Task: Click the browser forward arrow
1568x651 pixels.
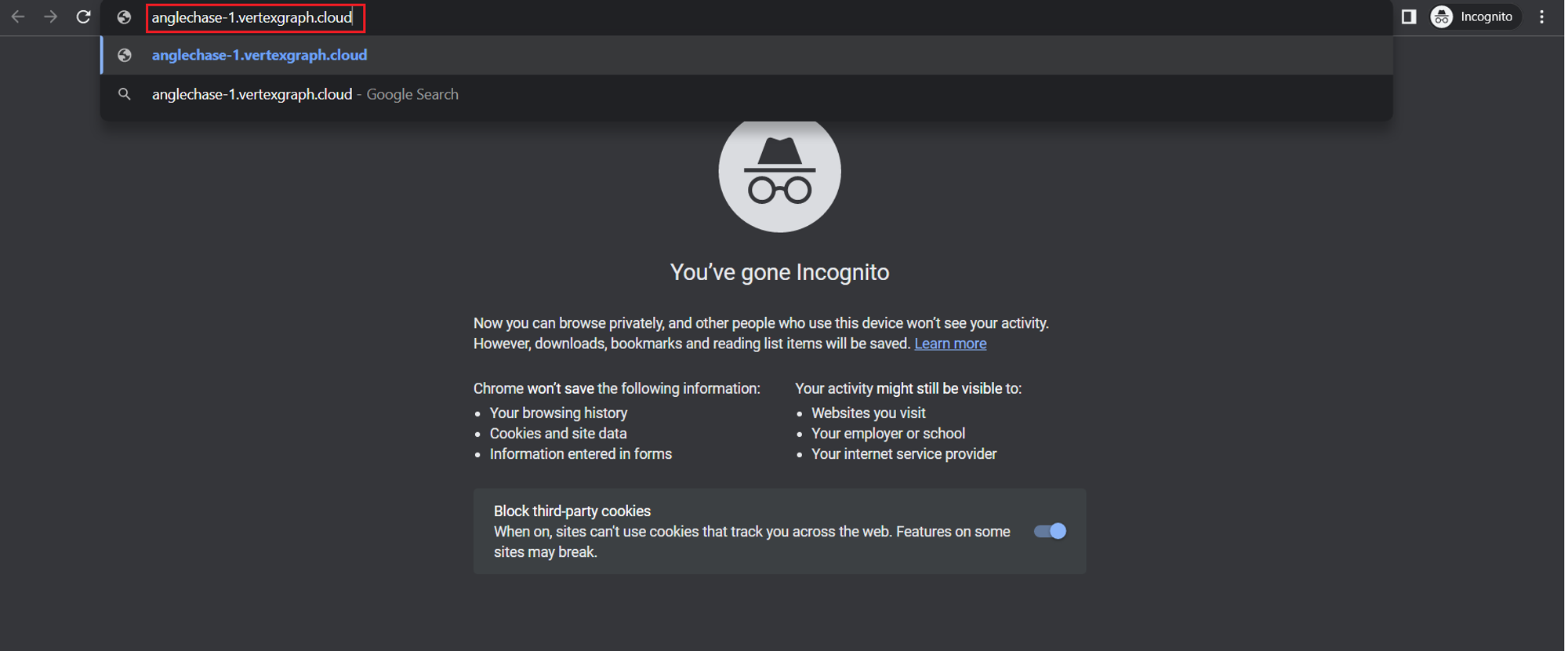Action: pyautogui.click(x=51, y=16)
